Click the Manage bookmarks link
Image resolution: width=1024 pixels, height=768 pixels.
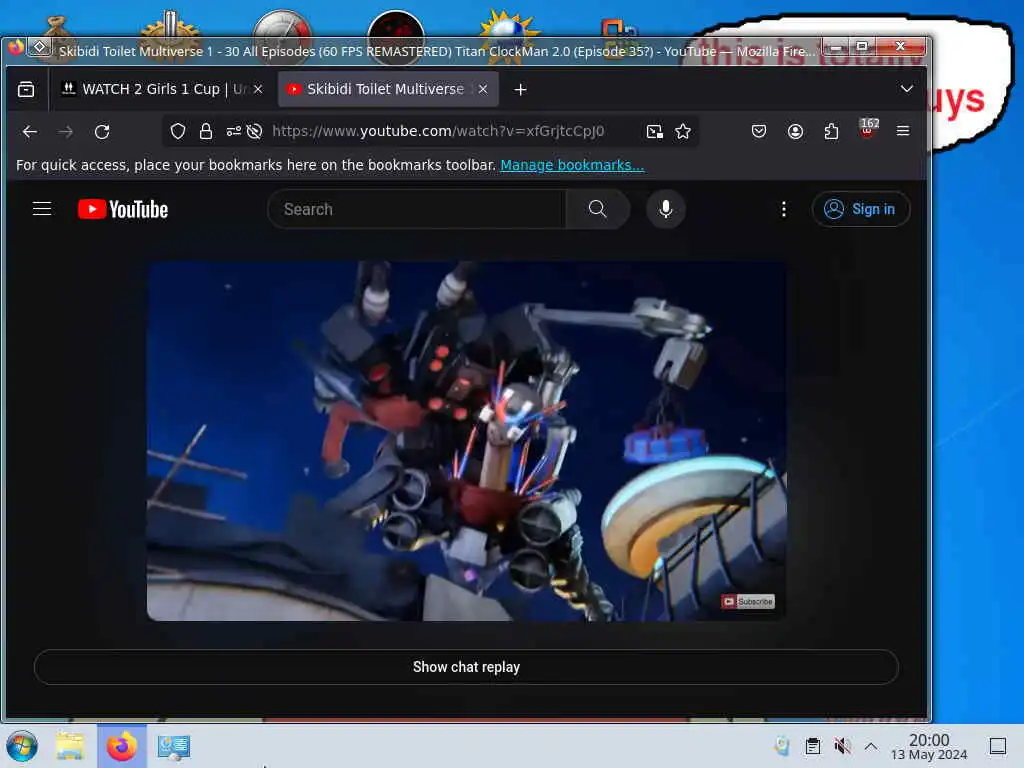tap(572, 165)
